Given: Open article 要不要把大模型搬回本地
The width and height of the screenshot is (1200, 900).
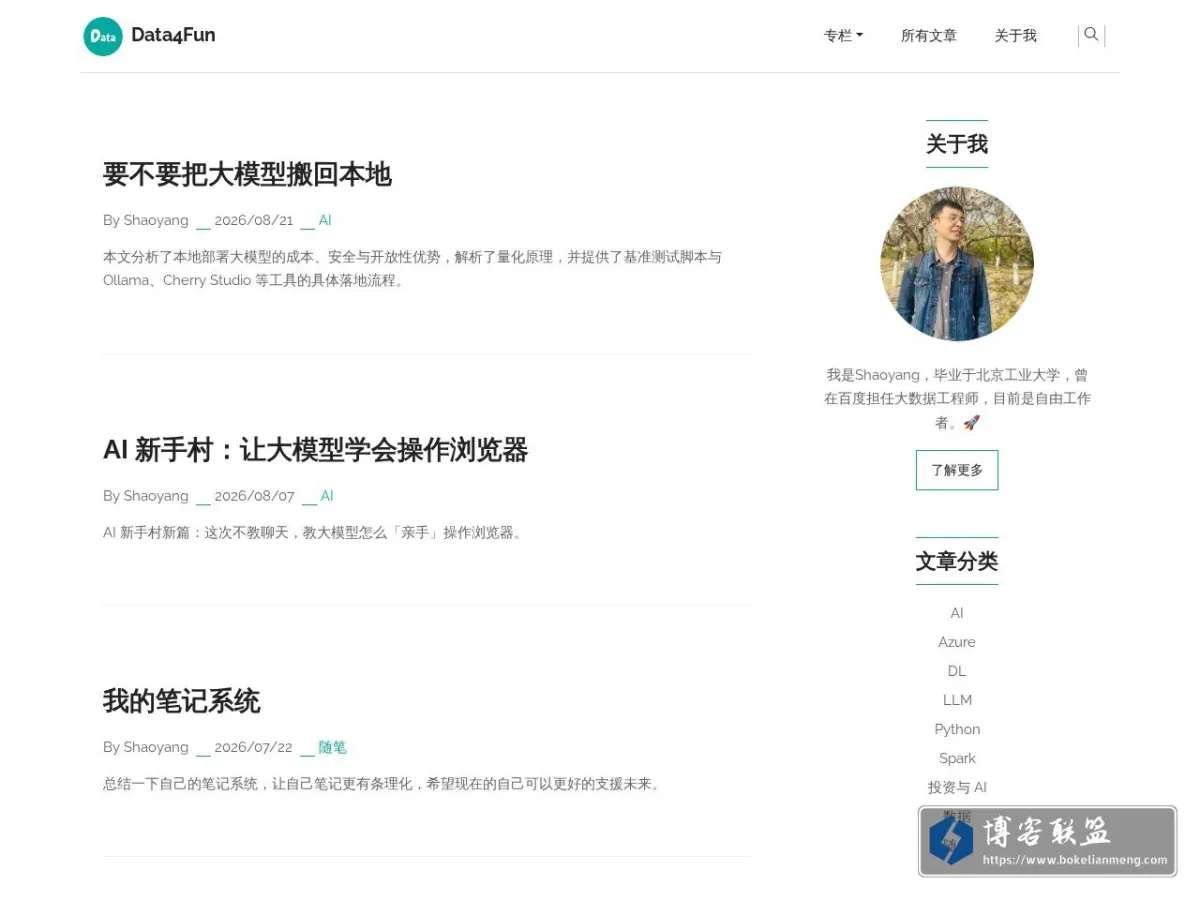Looking at the screenshot, I should click(247, 174).
